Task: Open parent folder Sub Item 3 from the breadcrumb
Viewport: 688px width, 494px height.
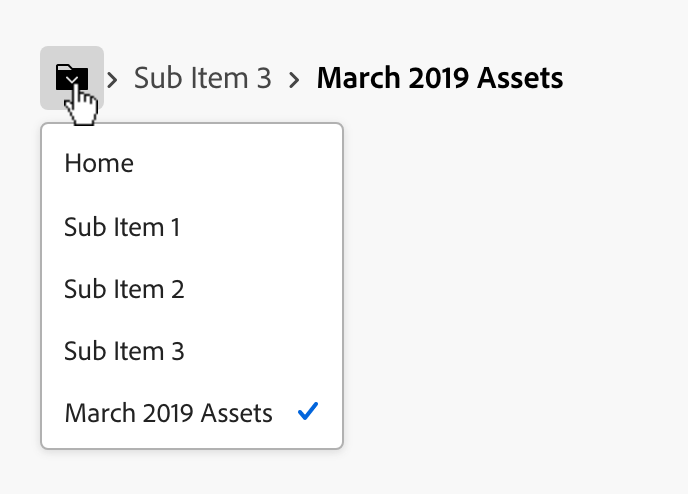Action: [x=202, y=78]
